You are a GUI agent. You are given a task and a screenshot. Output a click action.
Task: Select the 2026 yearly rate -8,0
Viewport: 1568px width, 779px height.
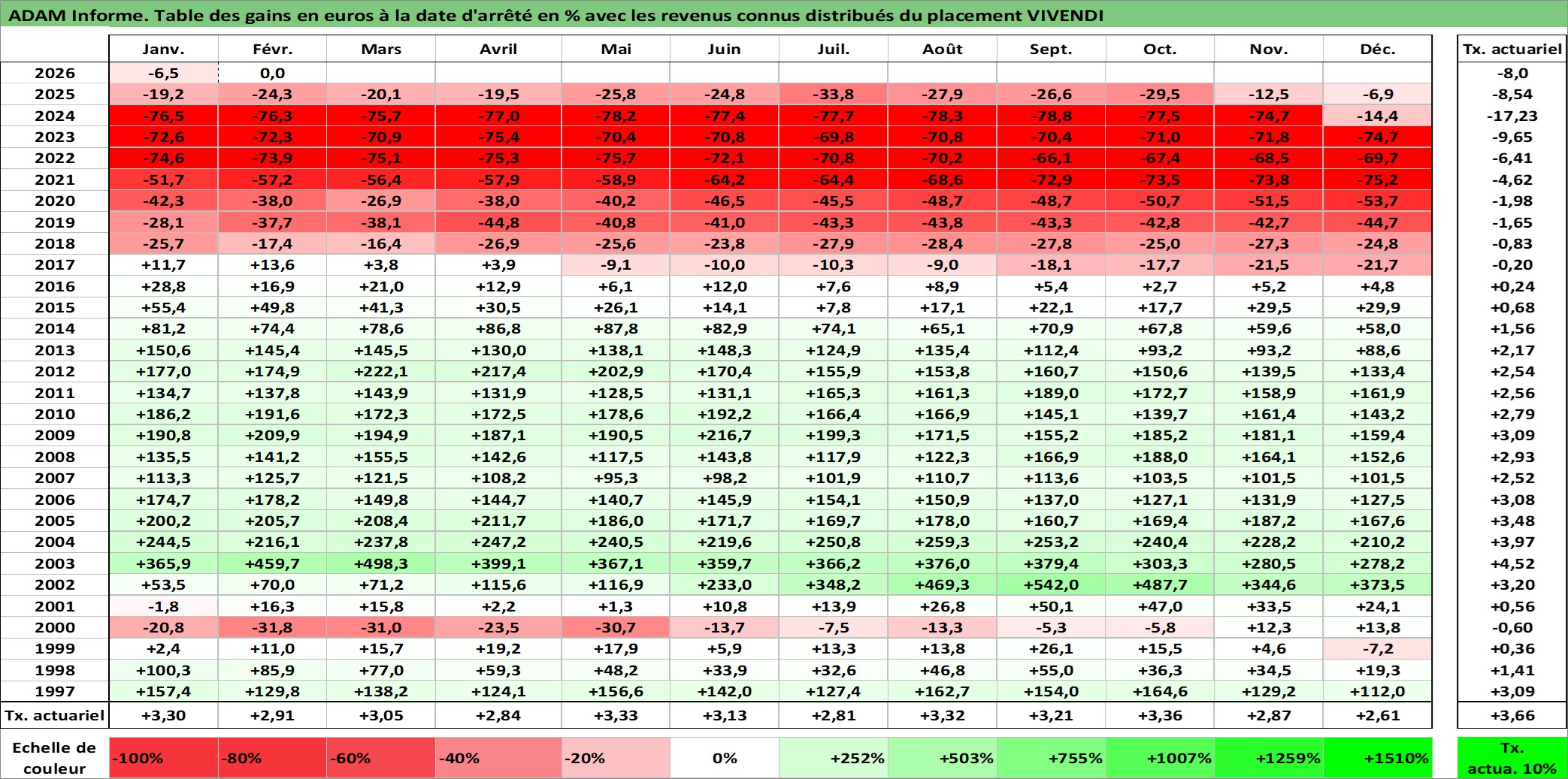pyautogui.click(x=1512, y=73)
